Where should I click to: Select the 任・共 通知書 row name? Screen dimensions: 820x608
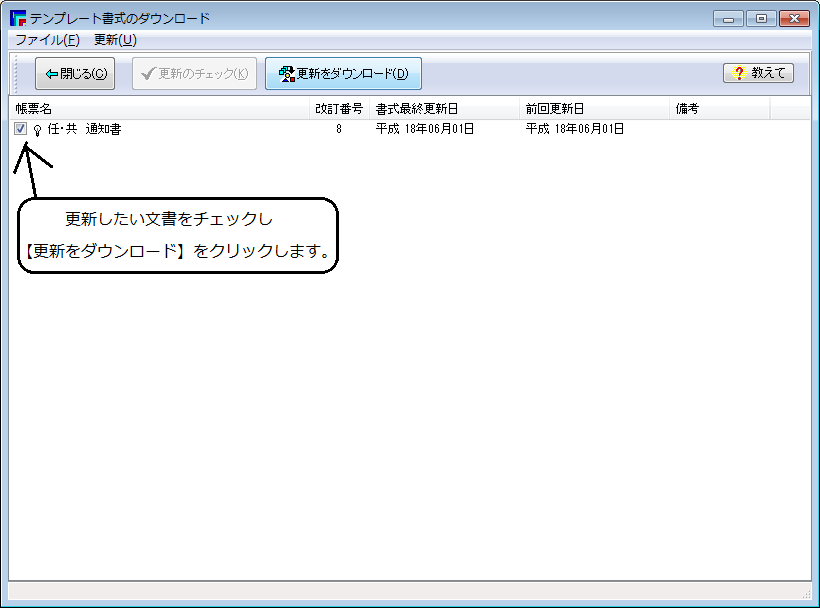[85, 129]
